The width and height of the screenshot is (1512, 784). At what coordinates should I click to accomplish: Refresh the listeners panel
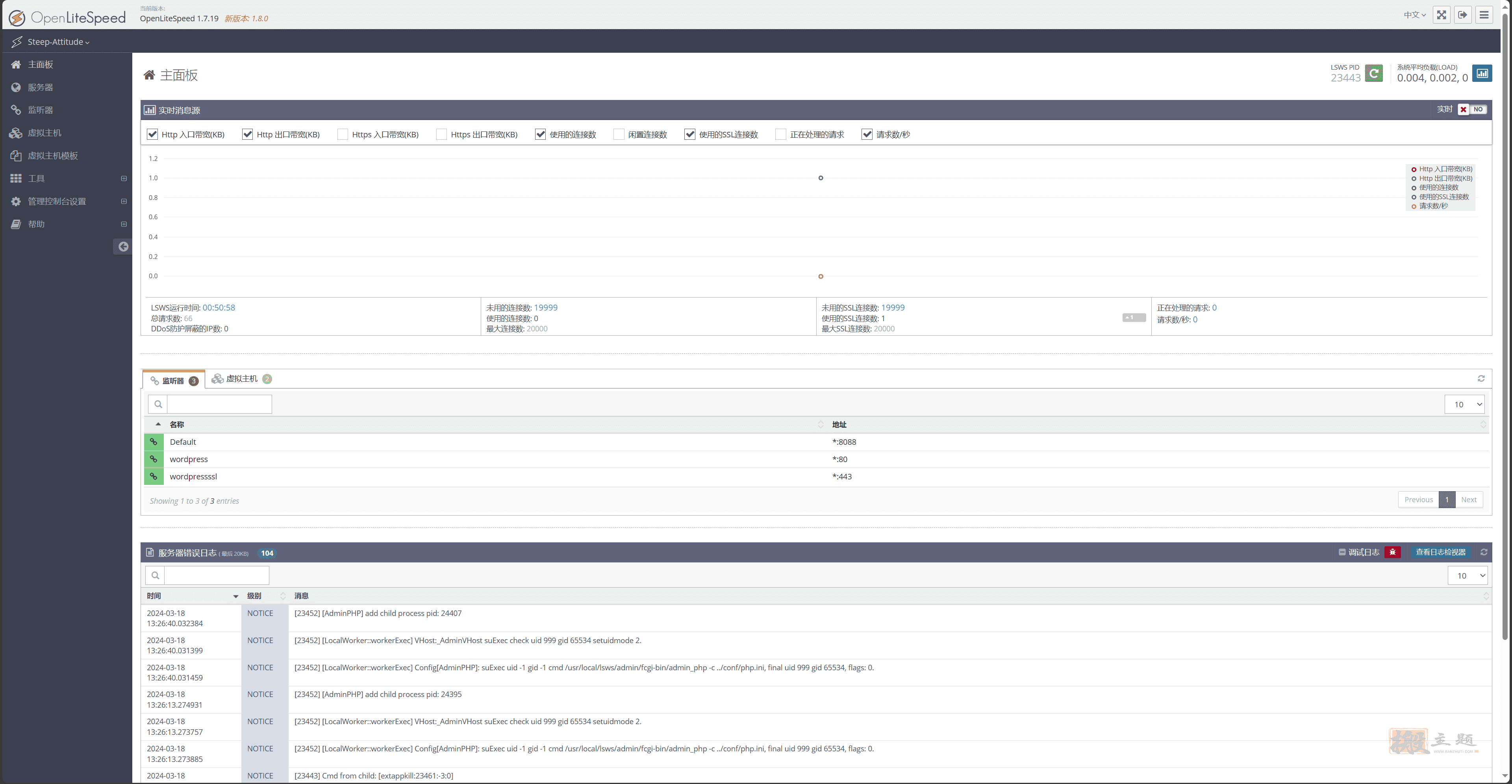point(1481,379)
